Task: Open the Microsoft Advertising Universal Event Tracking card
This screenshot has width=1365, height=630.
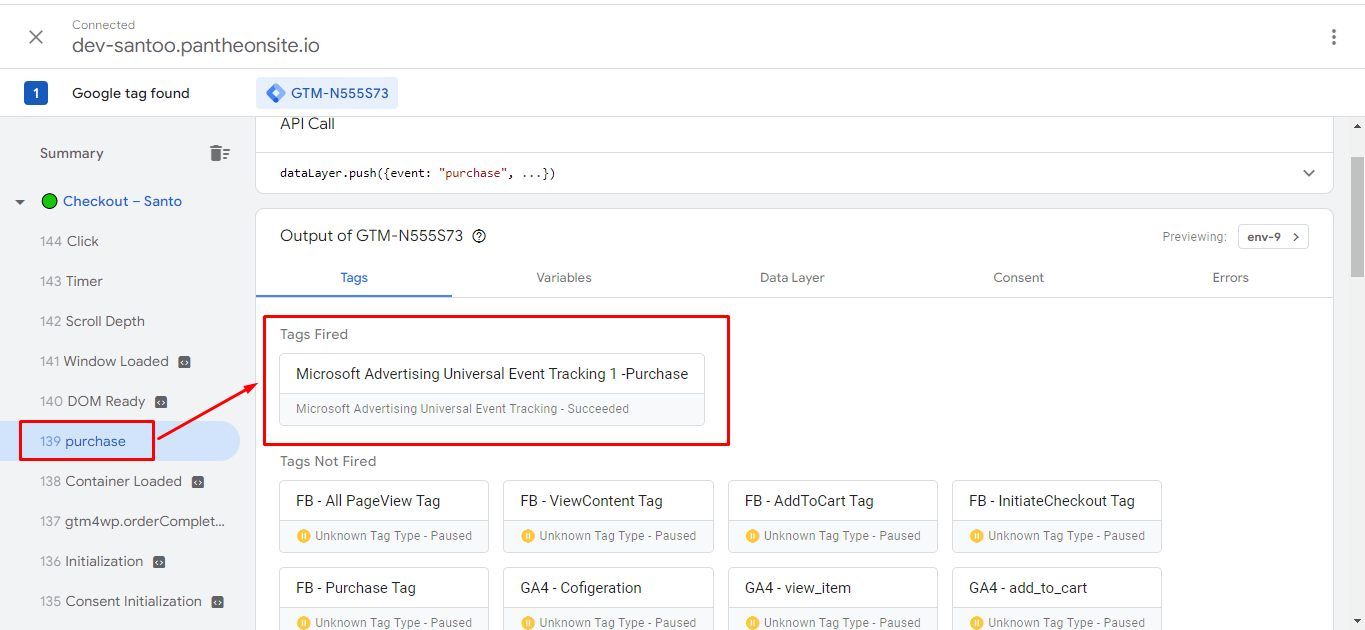Action: pyautogui.click(x=492, y=389)
